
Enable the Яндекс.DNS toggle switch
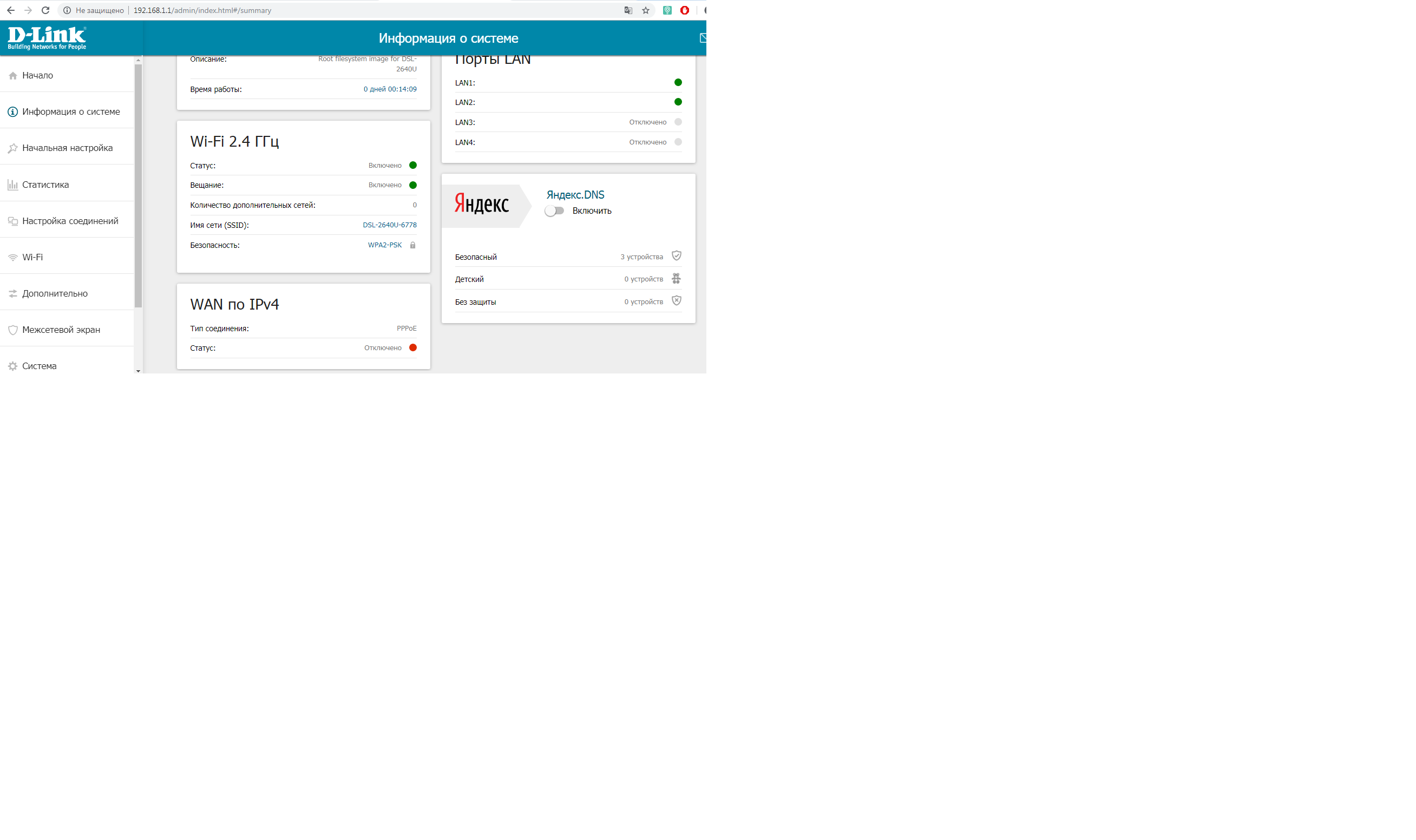tap(554, 211)
